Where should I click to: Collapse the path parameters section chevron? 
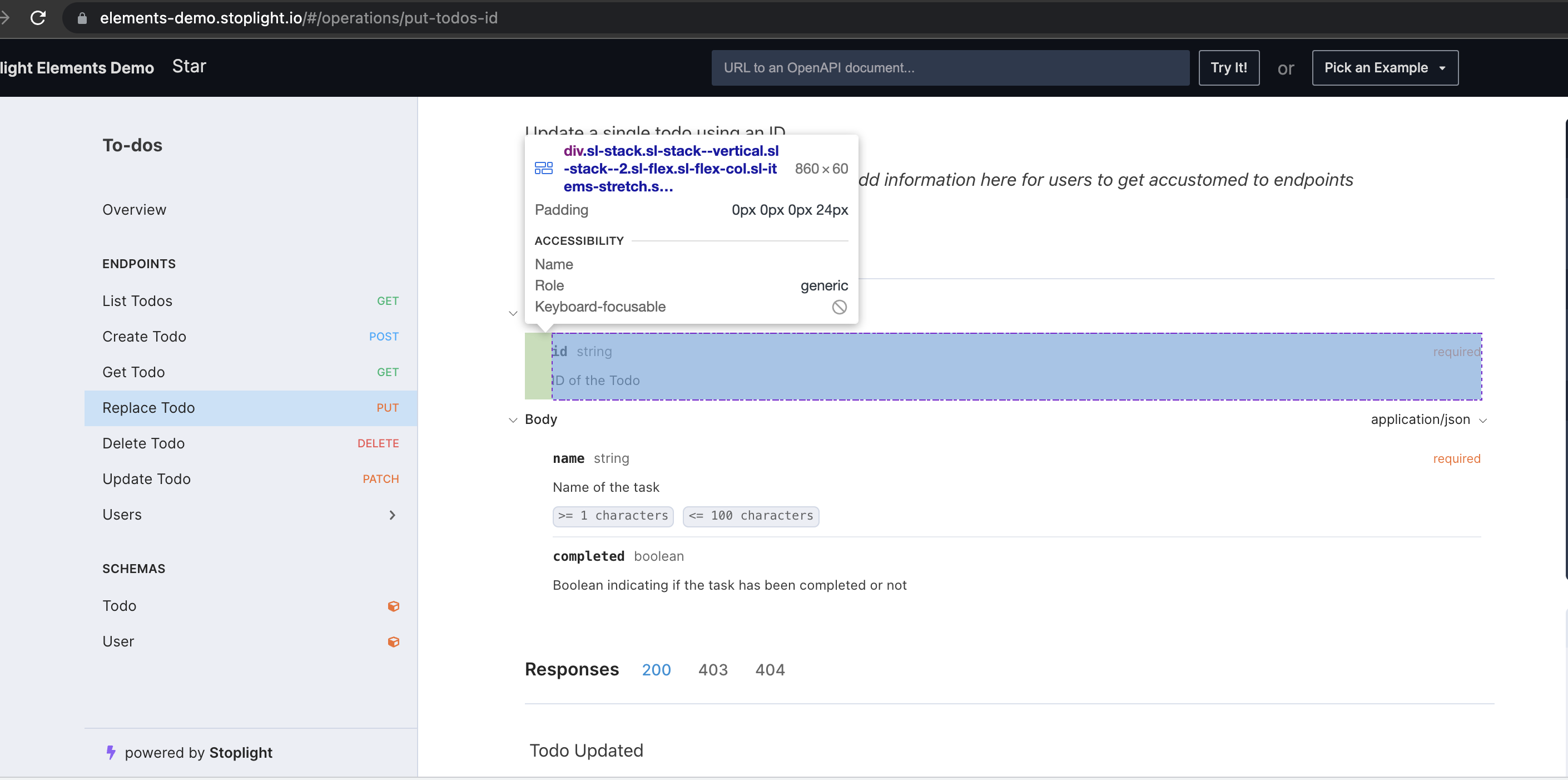coord(513,313)
